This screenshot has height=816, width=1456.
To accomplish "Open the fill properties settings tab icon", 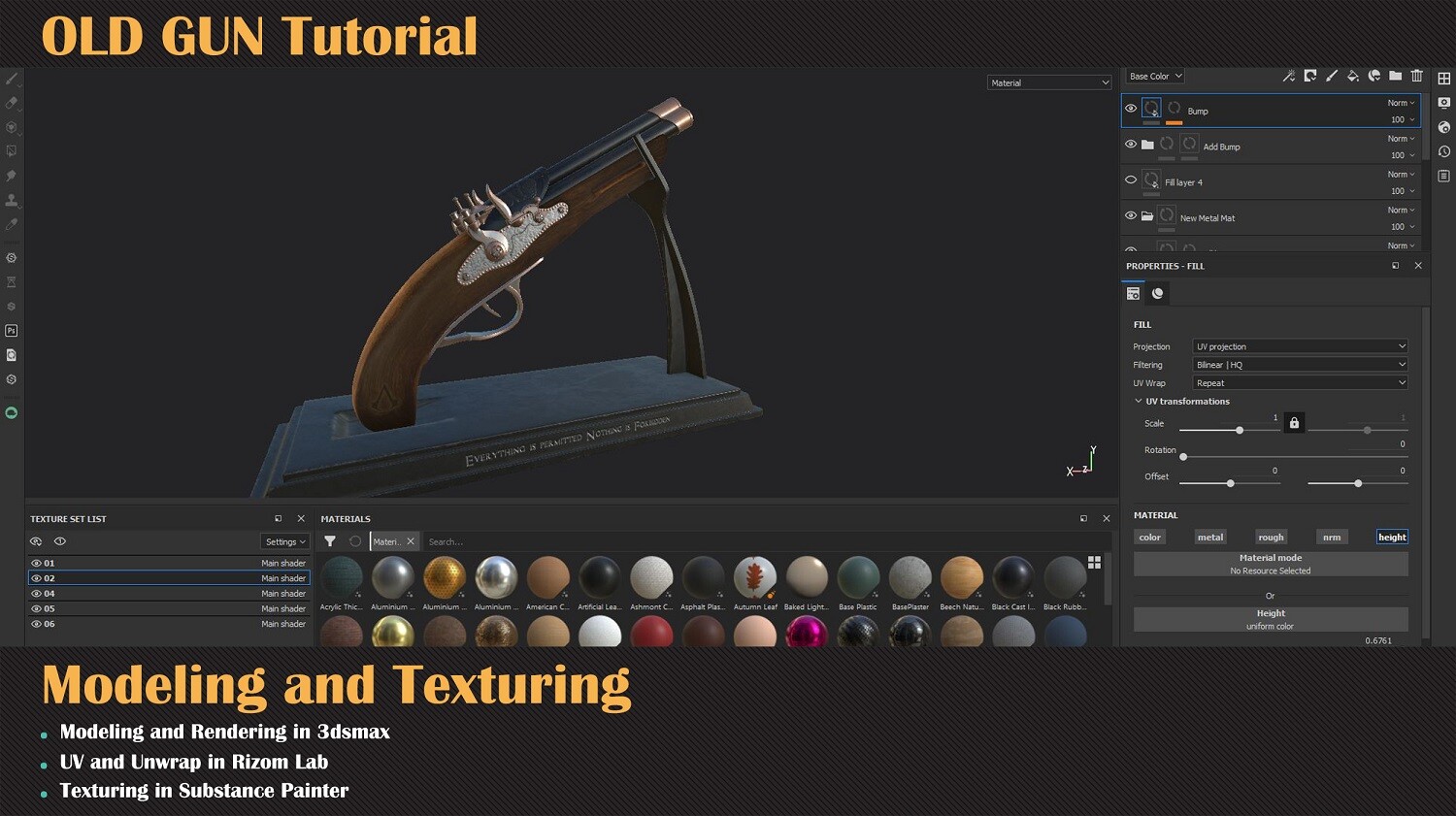I will click(x=1133, y=293).
